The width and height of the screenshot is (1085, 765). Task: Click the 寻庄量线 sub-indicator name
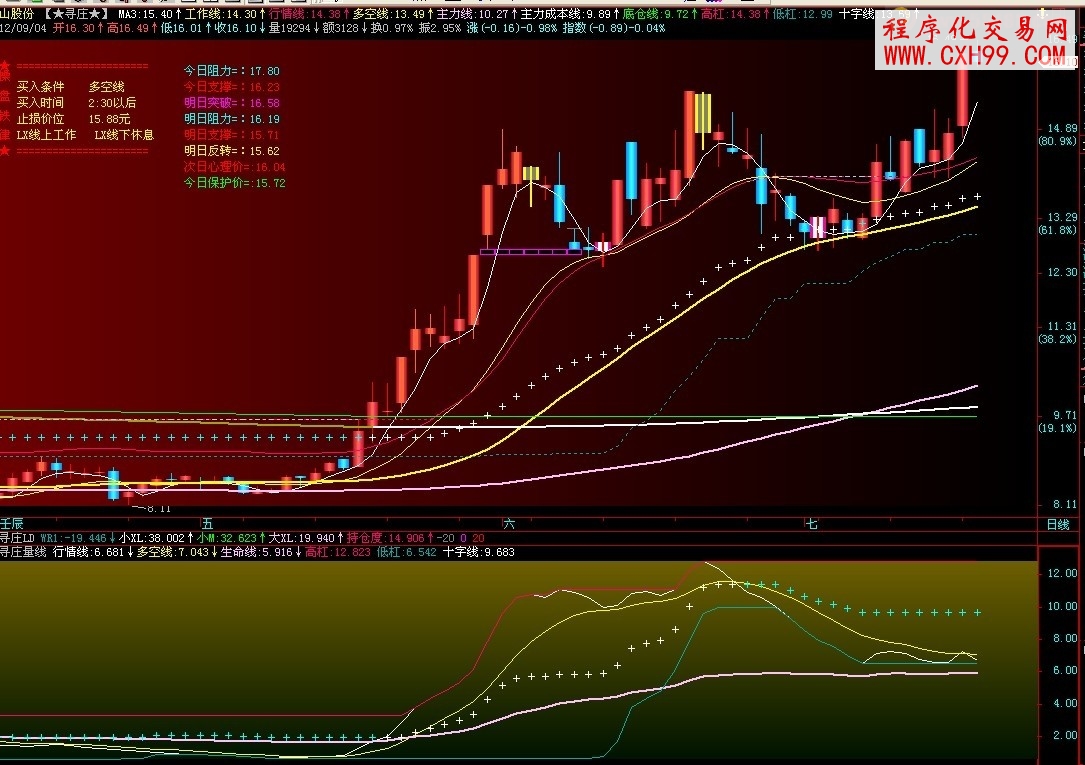(23, 551)
